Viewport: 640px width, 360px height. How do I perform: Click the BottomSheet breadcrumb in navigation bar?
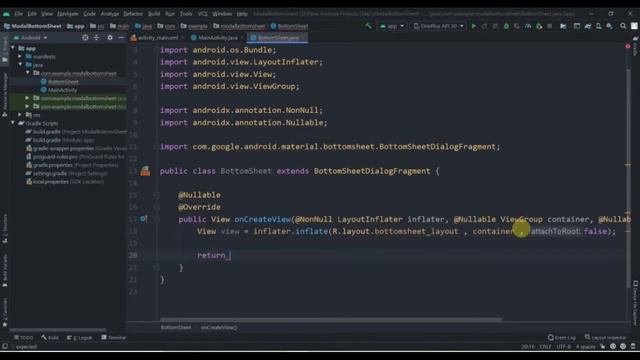point(289,26)
